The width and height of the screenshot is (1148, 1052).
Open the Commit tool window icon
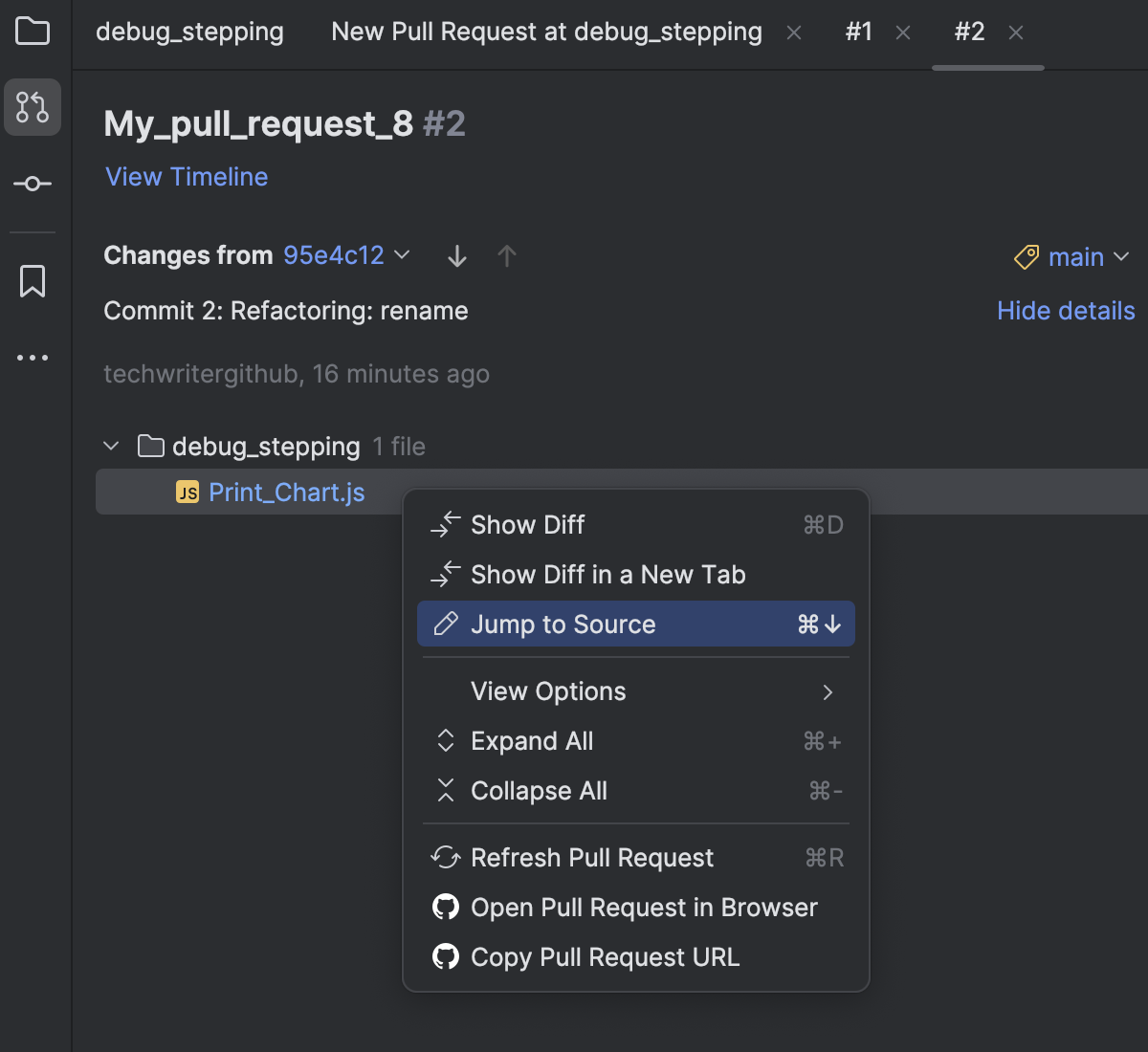33,184
